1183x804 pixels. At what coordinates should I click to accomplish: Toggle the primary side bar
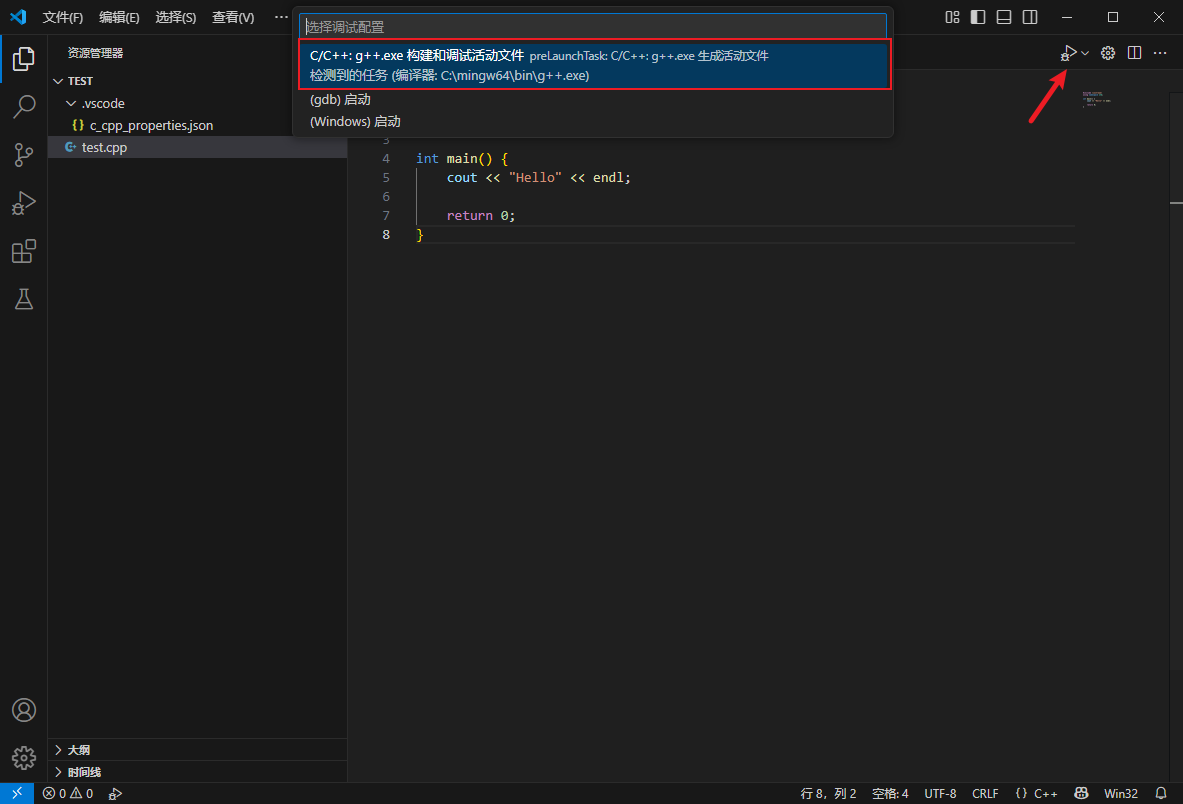click(978, 17)
